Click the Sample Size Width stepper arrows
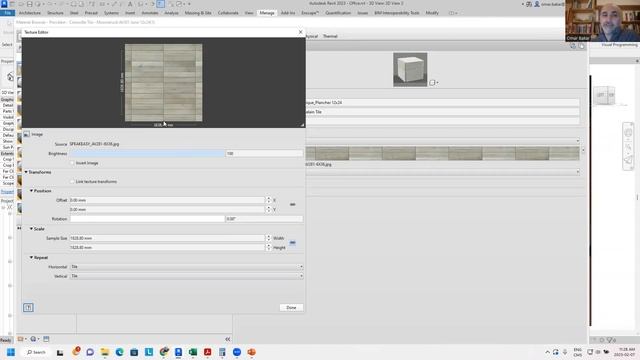The height and width of the screenshot is (360, 640). pyautogui.click(x=268, y=238)
